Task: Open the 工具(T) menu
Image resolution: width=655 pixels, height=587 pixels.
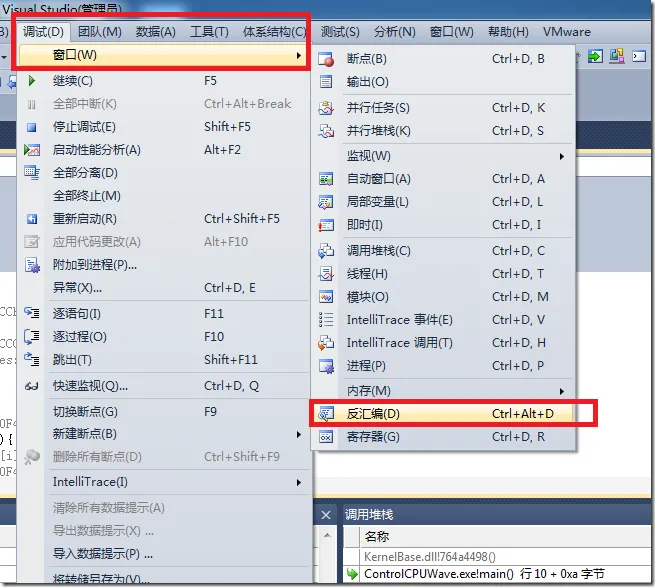Action: (x=209, y=32)
